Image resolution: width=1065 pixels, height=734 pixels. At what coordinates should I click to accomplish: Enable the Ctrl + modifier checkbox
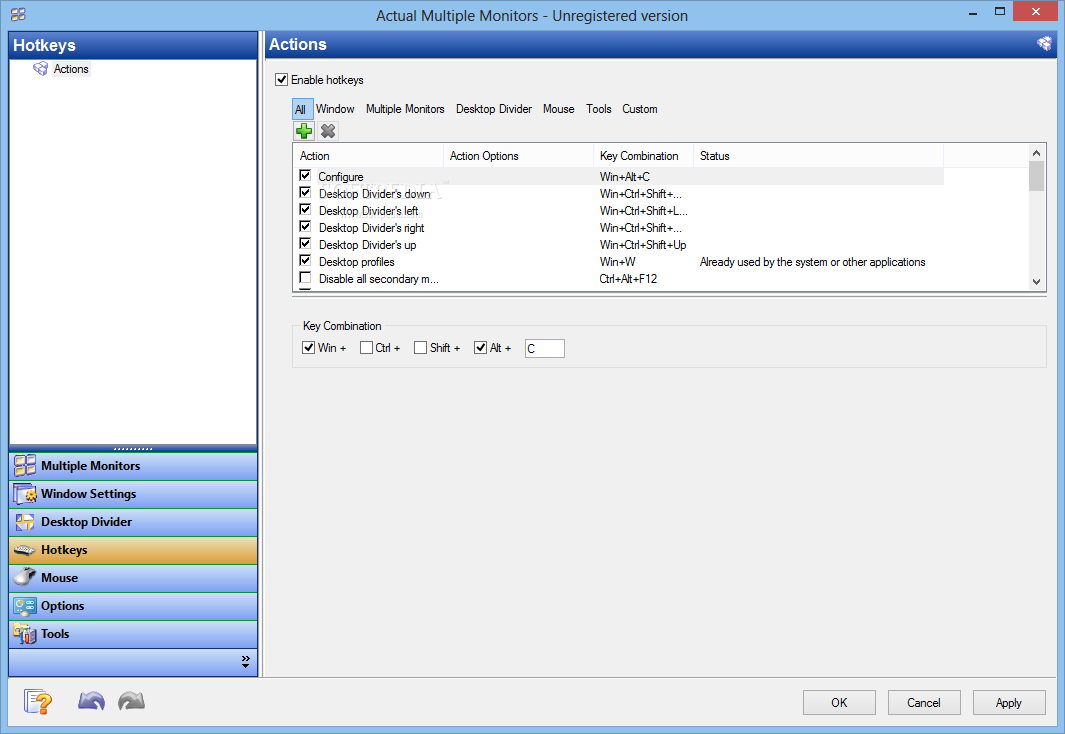[x=366, y=348]
